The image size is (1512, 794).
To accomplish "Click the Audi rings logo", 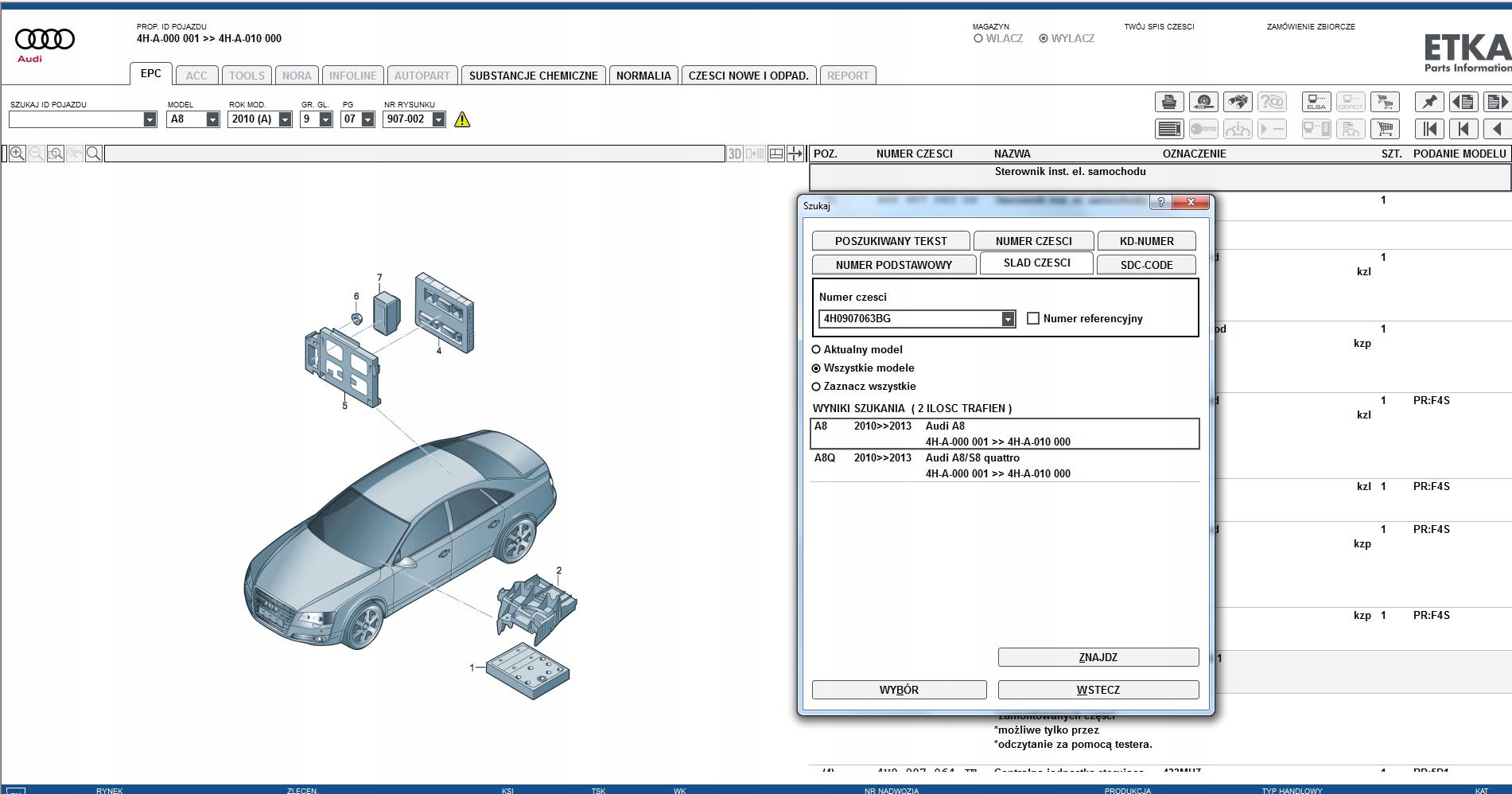I will point(45,39).
